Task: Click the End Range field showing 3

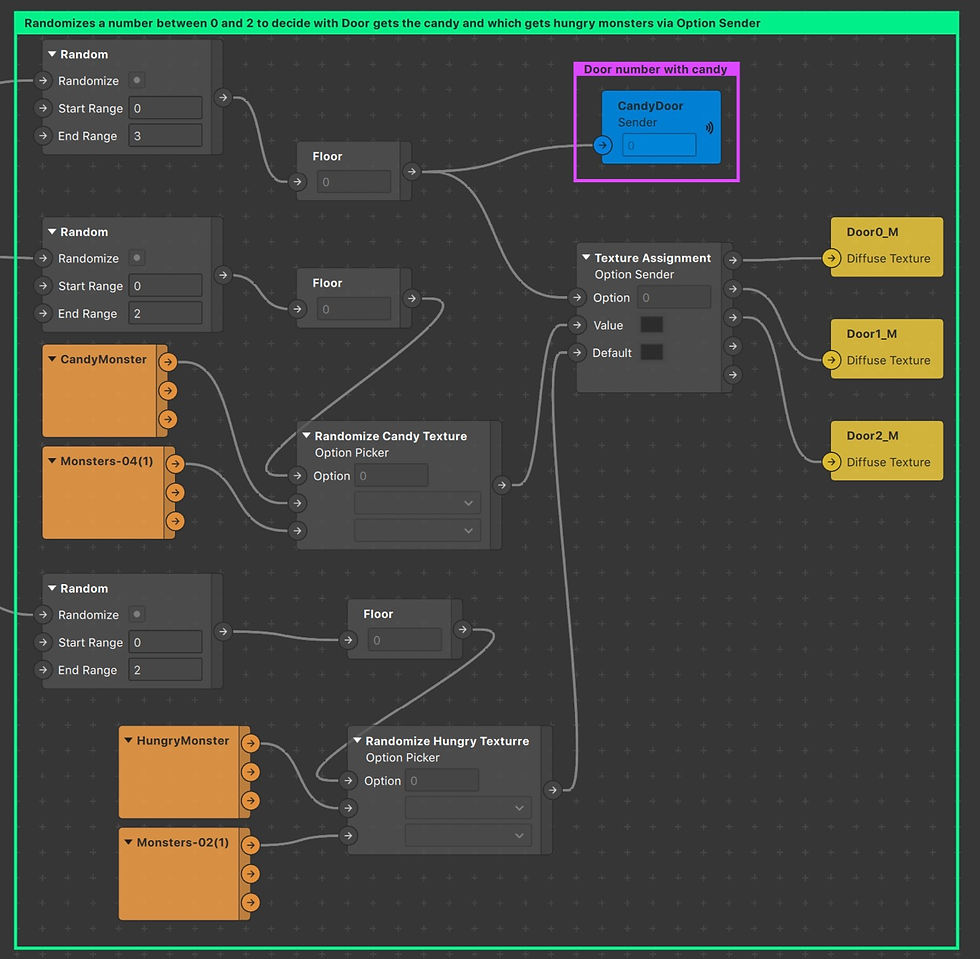Action: point(164,135)
